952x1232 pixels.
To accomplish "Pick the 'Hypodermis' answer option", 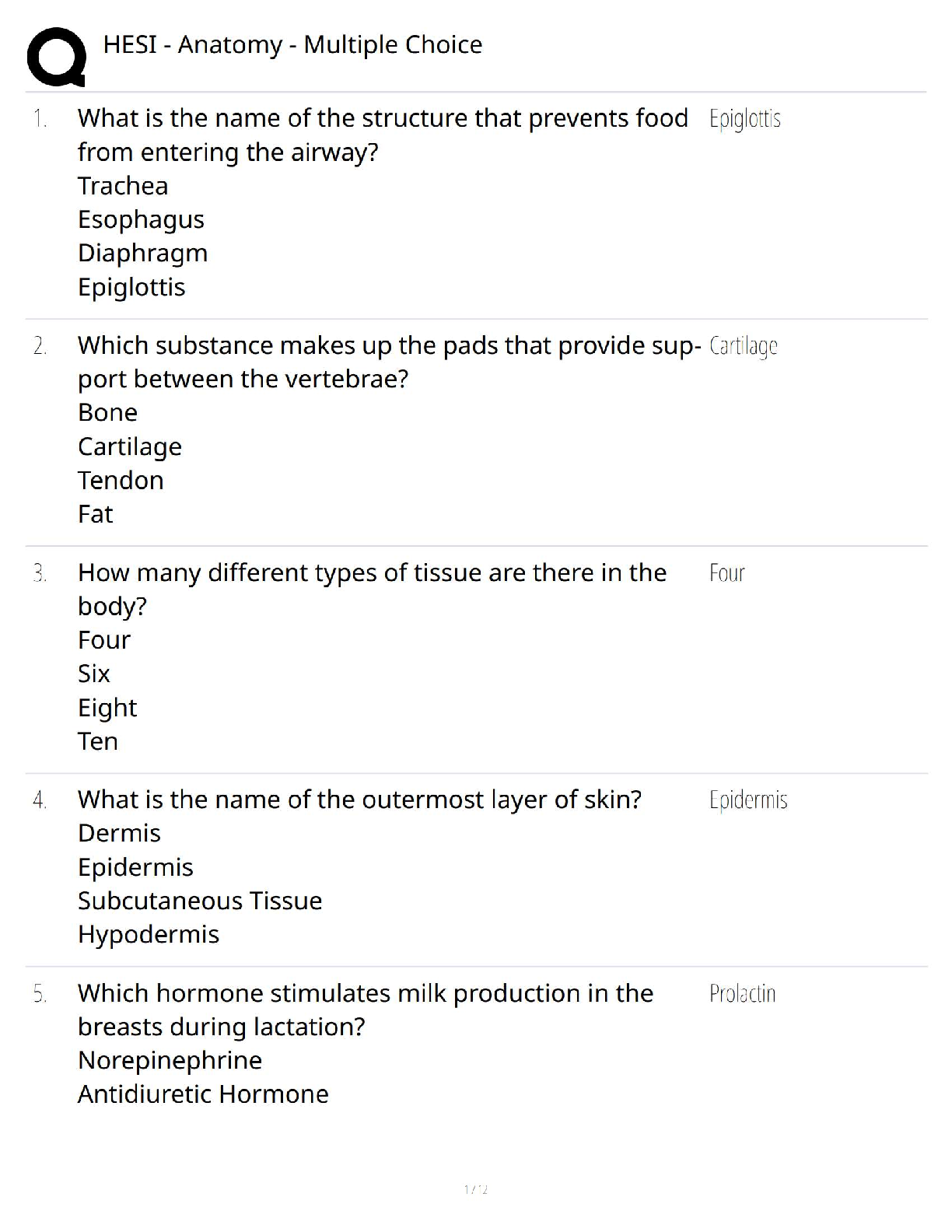I will [149, 934].
